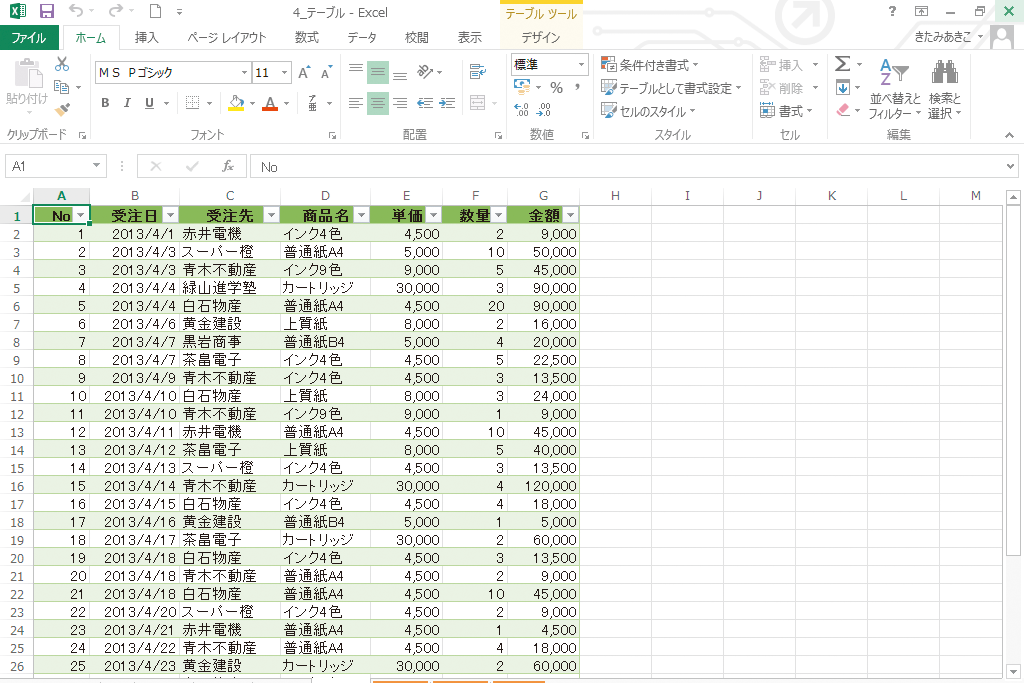This screenshot has width=1024, height=683.
Task: Click the Save icon in quick access toolbar
Action: point(46,11)
